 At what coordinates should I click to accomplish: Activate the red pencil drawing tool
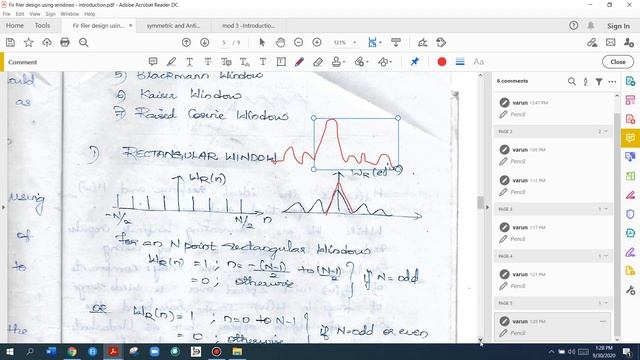[299, 62]
